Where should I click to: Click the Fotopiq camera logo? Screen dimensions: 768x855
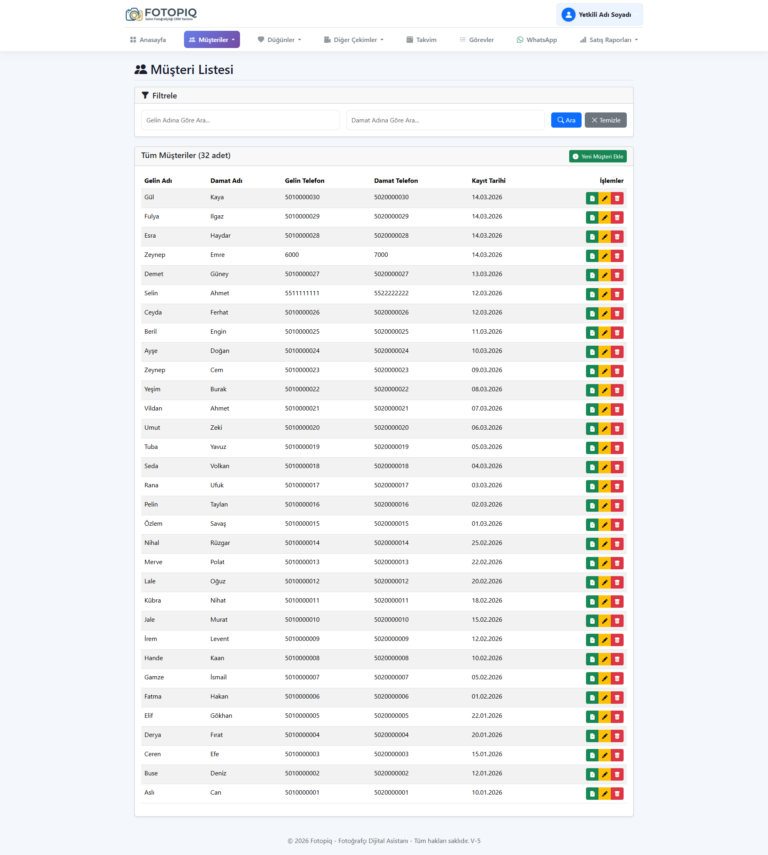point(134,14)
